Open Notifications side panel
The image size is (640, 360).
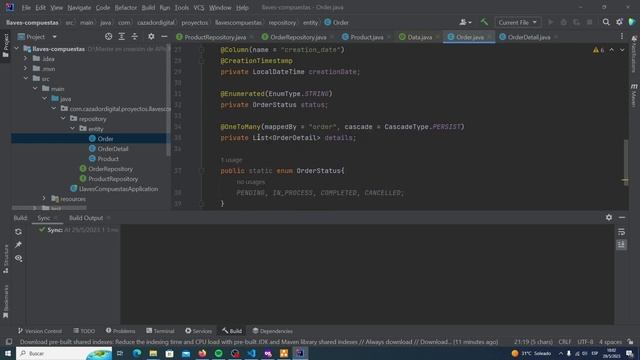coord(634,54)
